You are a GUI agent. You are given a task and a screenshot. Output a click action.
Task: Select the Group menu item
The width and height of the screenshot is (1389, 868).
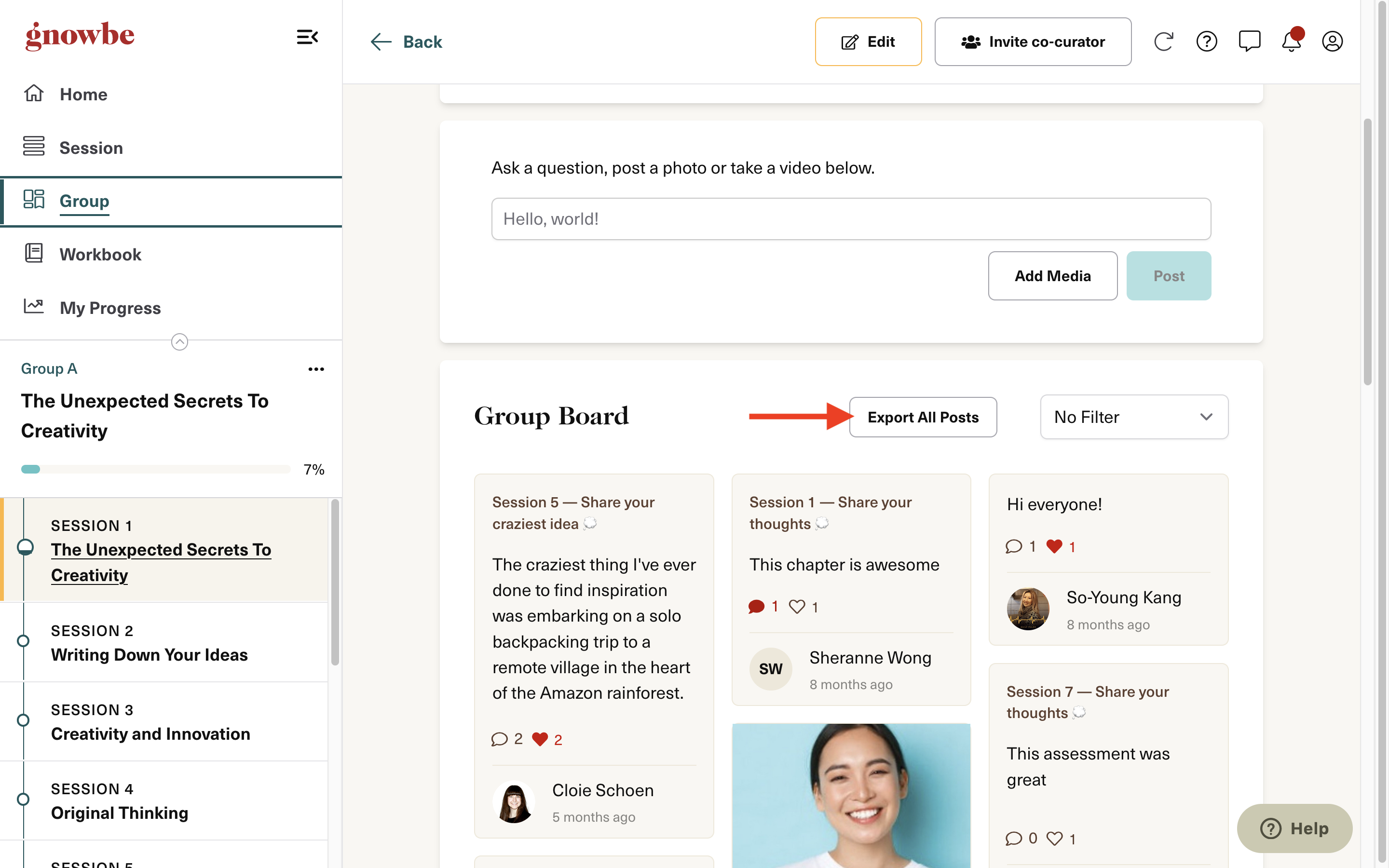(171, 201)
